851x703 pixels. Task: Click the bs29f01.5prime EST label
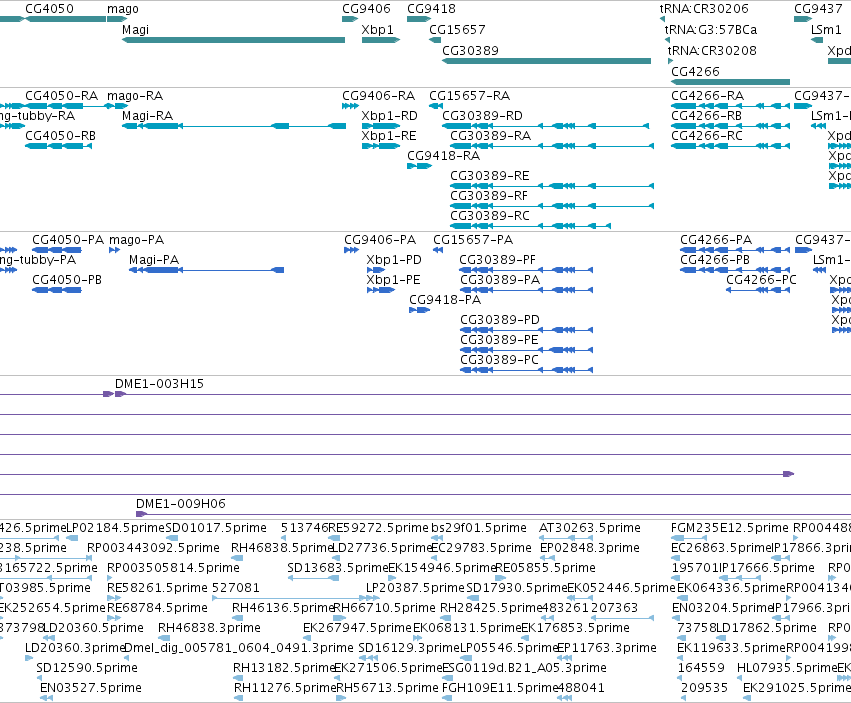[479, 528]
